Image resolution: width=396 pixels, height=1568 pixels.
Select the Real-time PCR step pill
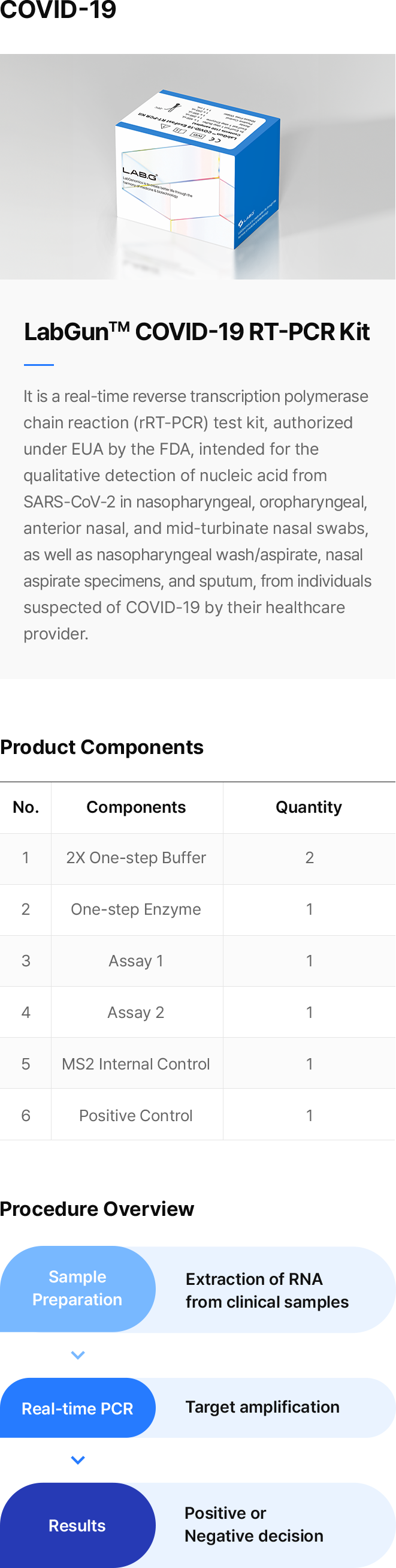click(77, 1408)
